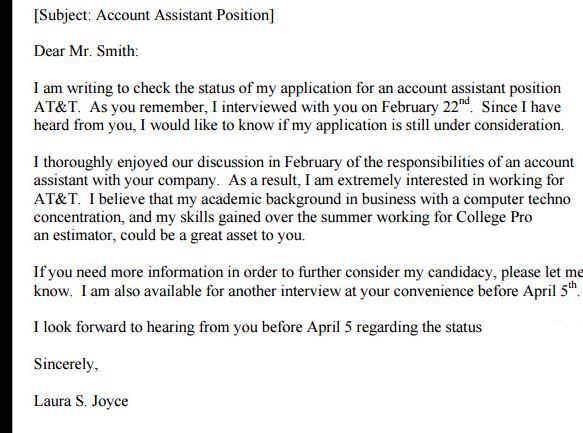The height and width of the screenshot is (433, 583).
Task: Click the signature name 'Laura S. Joyce'
Action: coord(81,401)
